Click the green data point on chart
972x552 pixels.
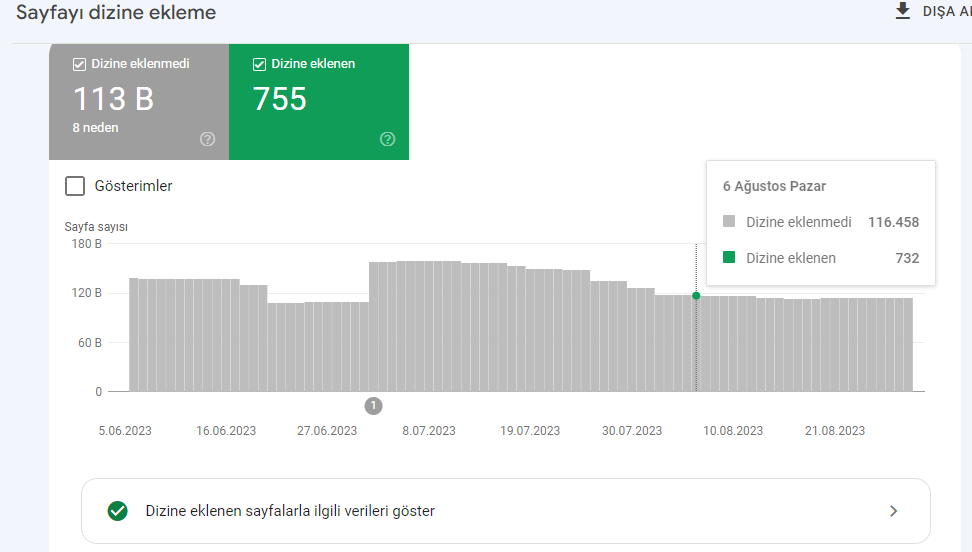pos(696,296)
